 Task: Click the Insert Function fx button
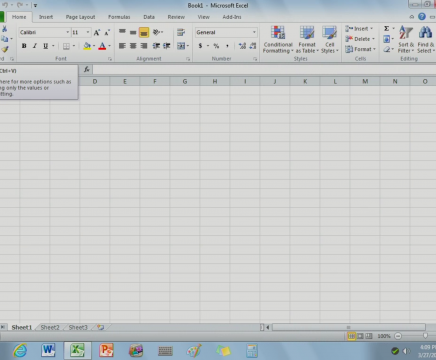(x=87, y=69)
